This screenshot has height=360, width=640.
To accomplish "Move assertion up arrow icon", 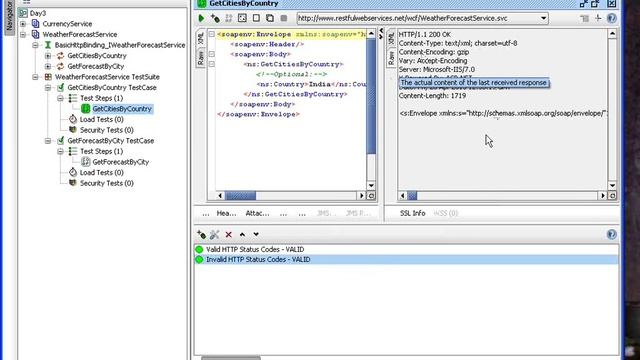I will coord(242,234).
